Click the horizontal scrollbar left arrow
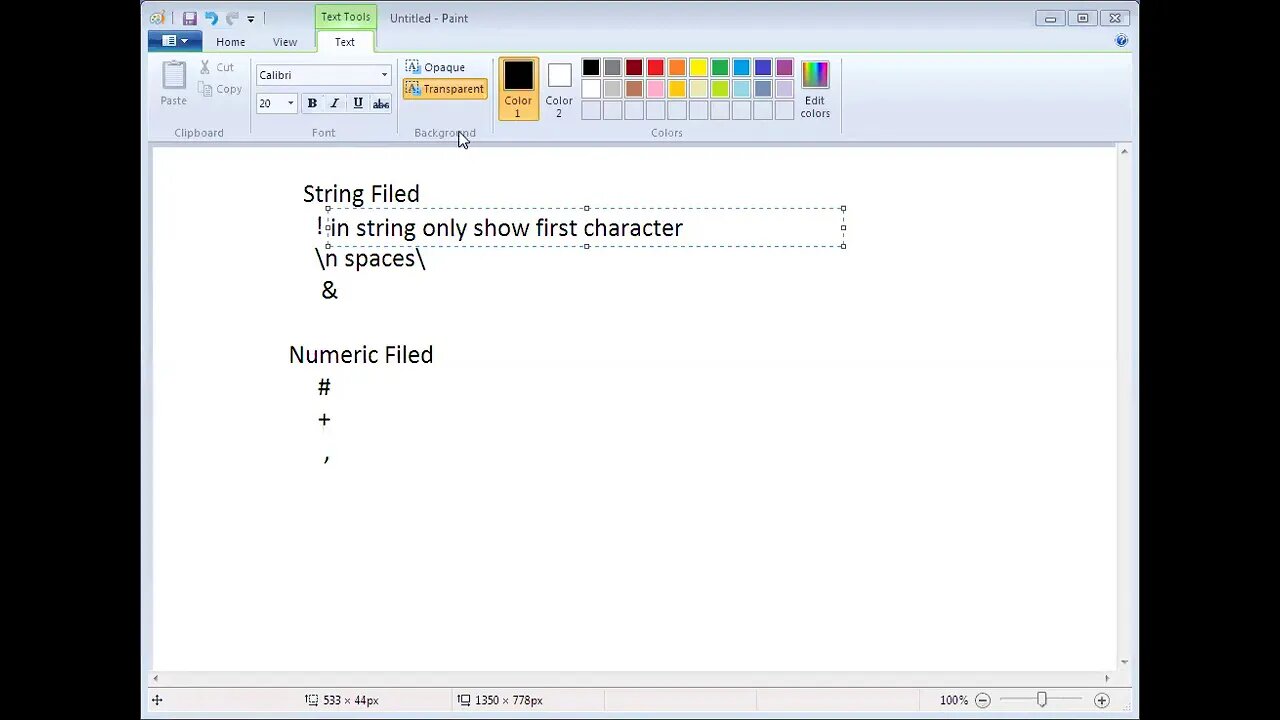 pos(155,678)
